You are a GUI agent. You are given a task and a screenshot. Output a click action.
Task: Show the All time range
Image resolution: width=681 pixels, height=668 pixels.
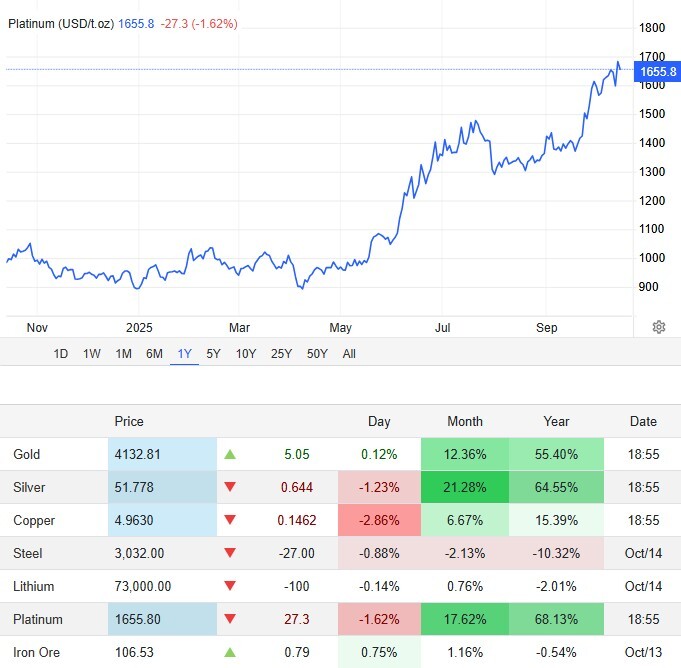(349, 353)
